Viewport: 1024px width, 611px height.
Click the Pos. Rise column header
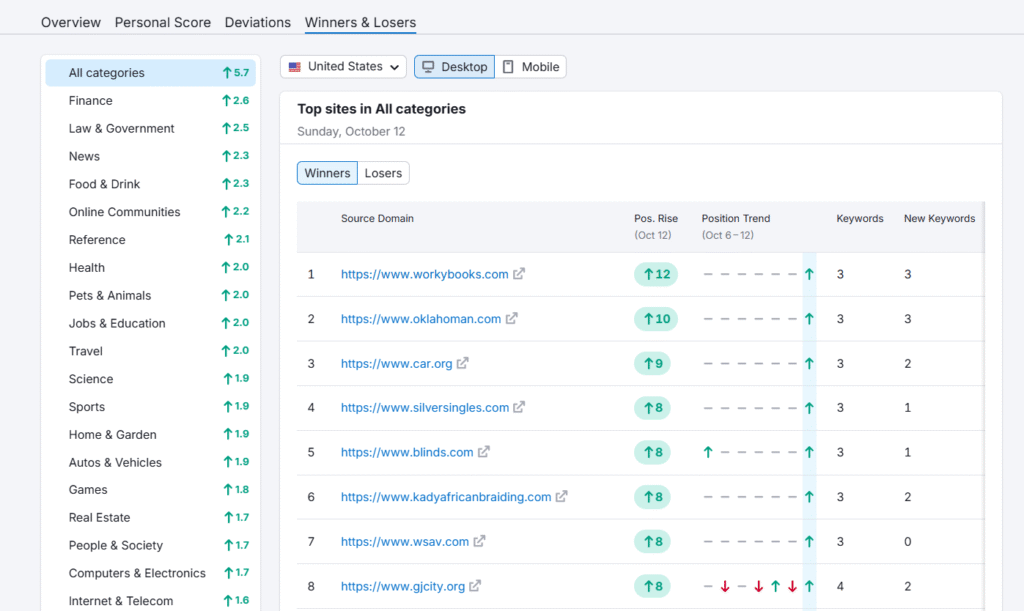click(656, 219)
